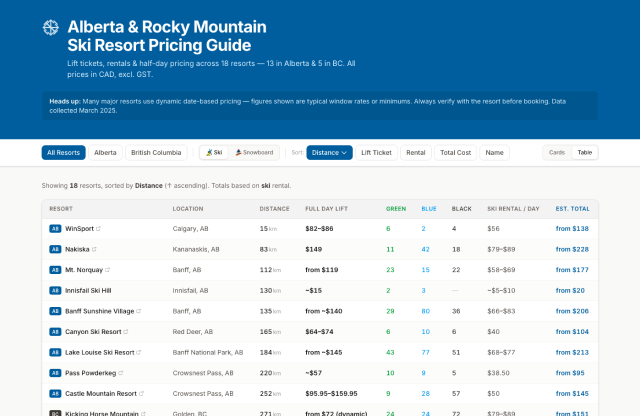This screenshot has width=640, height=416.
Task: Click the AB badge beside Lake Louise
Action: point(55,352)
